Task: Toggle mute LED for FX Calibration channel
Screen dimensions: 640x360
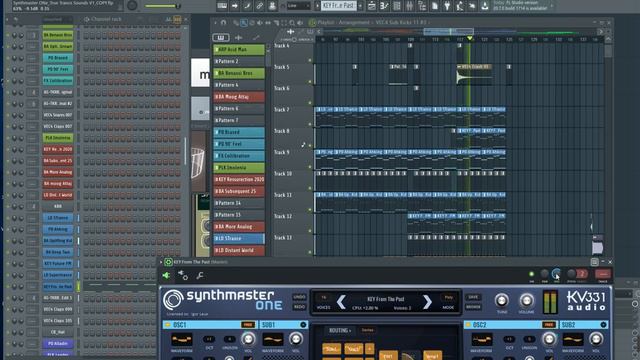Action: pyautogui.click(x=8, y=81)
